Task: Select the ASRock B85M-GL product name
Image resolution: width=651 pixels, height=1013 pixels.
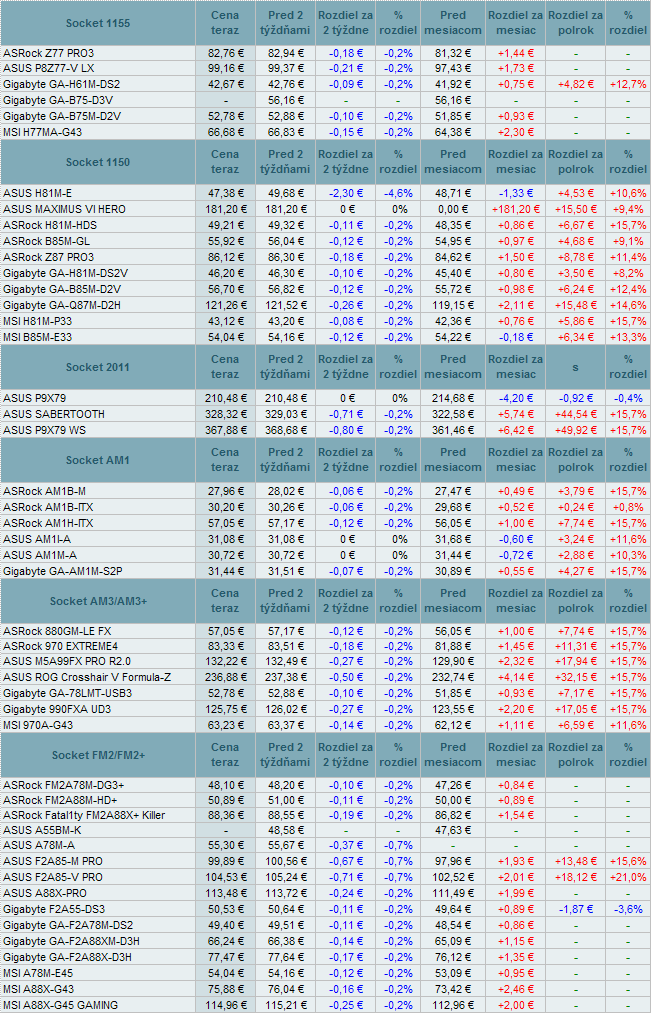Action: click(x=46, y=241)
